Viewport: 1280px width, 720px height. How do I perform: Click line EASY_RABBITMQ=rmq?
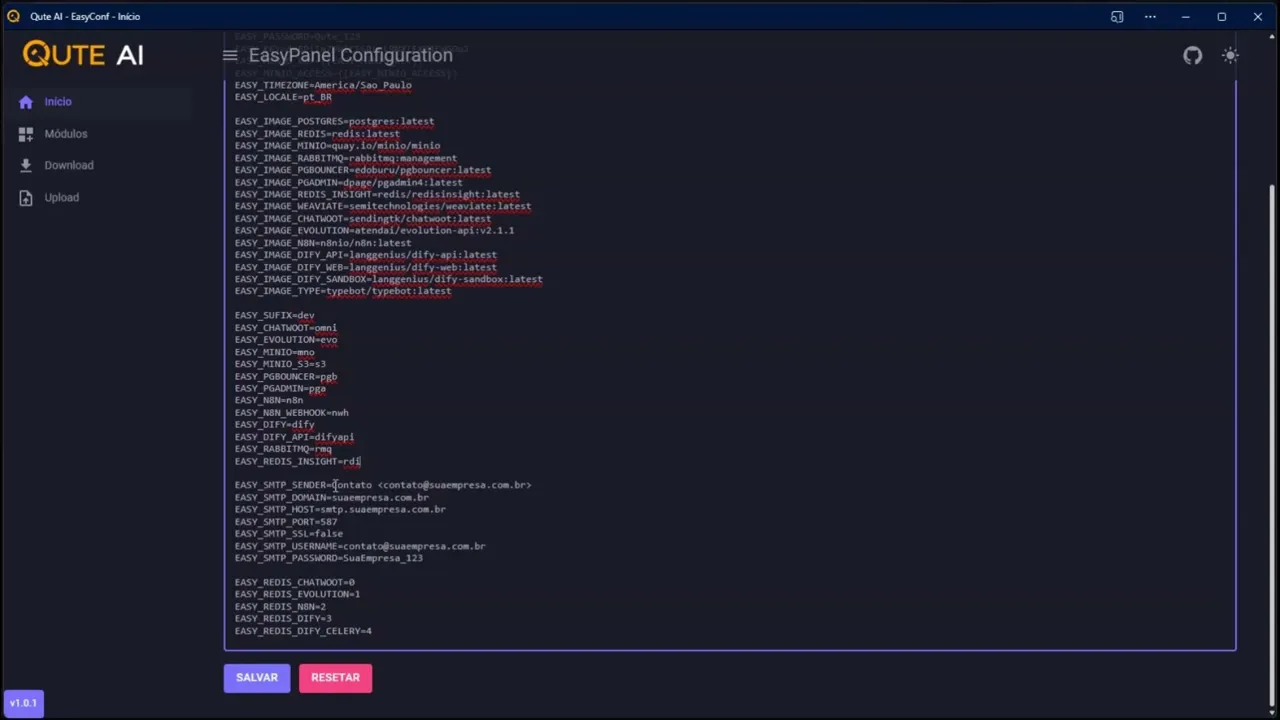point(283,449)
